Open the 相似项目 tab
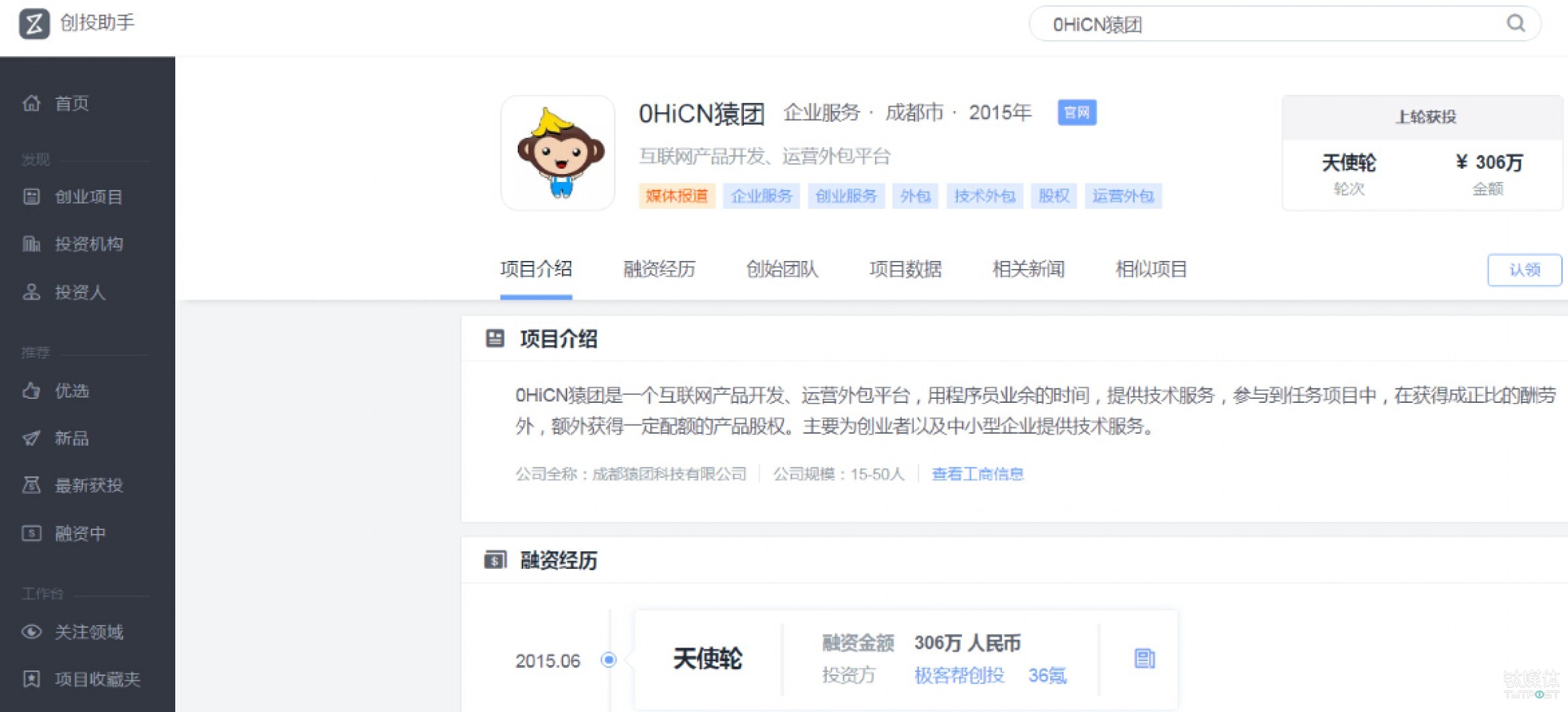Image resolution: width=1568 pixels, height=712 pixels. [x=1151, y=270]
